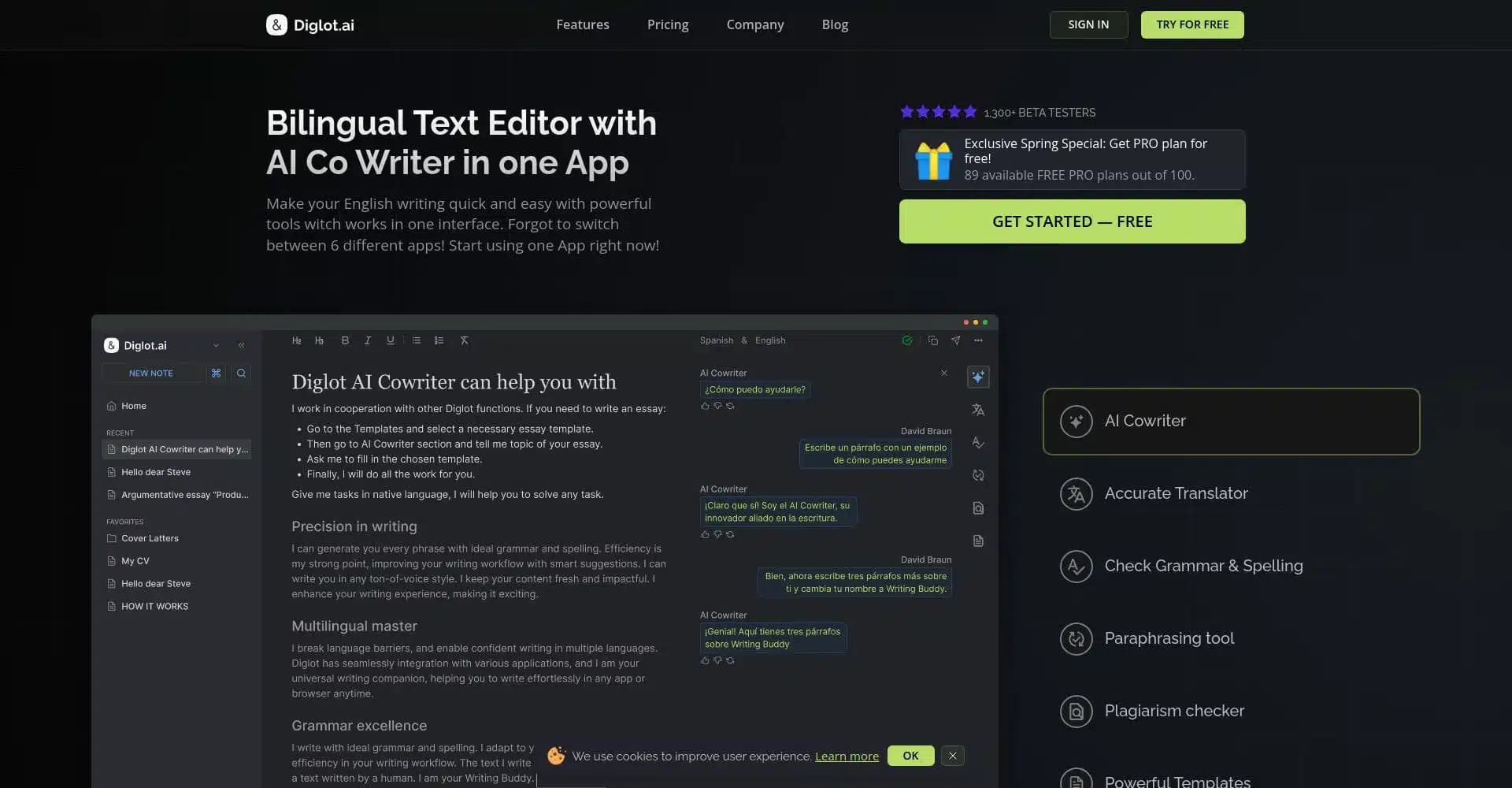Image resolution: width=1512 pixels, height=788 pixels.
Task: Click the Bold formatting icon
Action: tap(345, 340)
